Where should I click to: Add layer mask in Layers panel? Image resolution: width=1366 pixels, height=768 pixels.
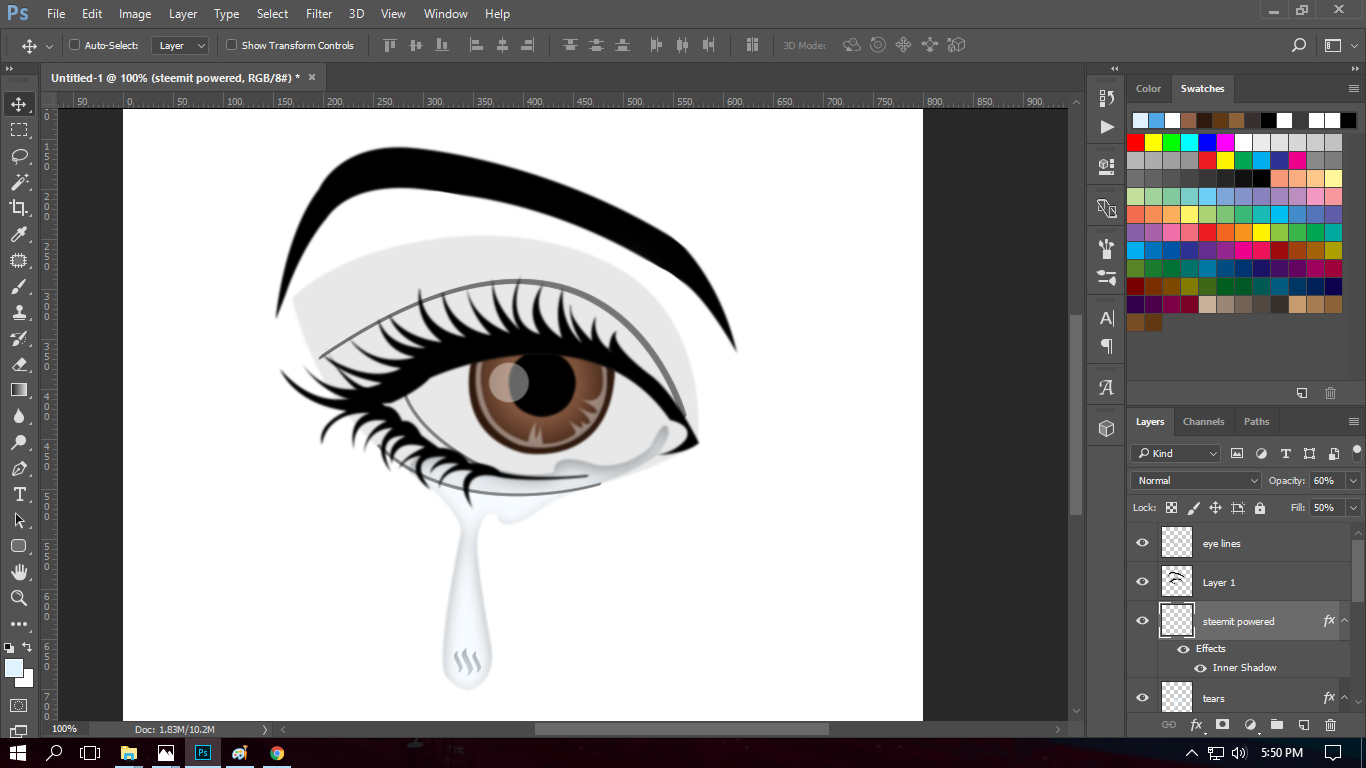pos(1222,724)
